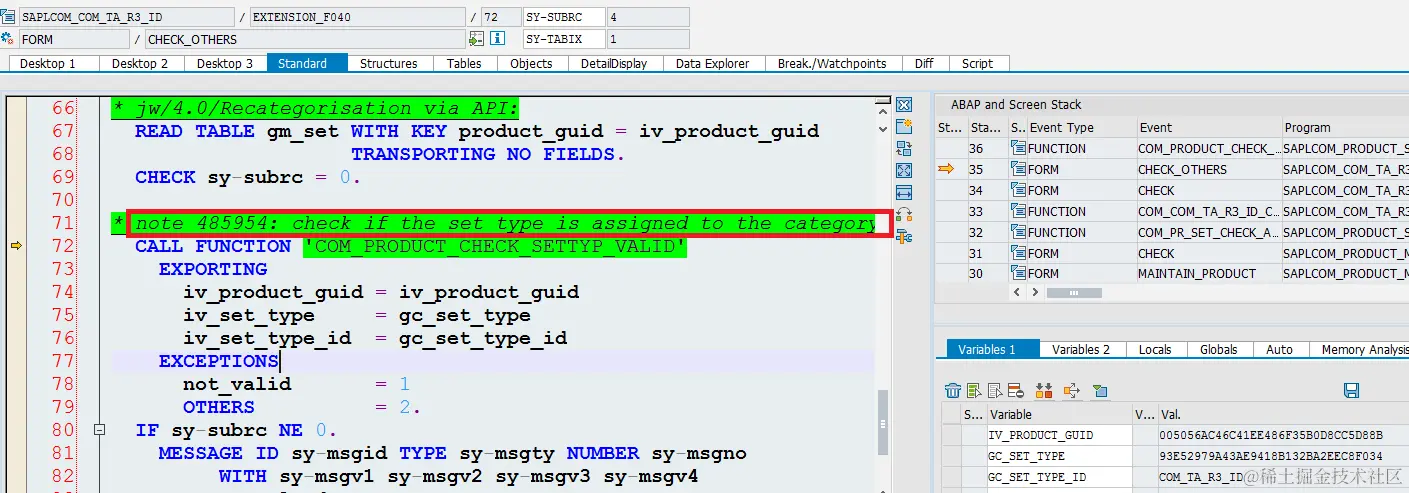Select the GC_SET_TYPE variable cell
Viewport: 1409px width, 493px height.
1059,456
